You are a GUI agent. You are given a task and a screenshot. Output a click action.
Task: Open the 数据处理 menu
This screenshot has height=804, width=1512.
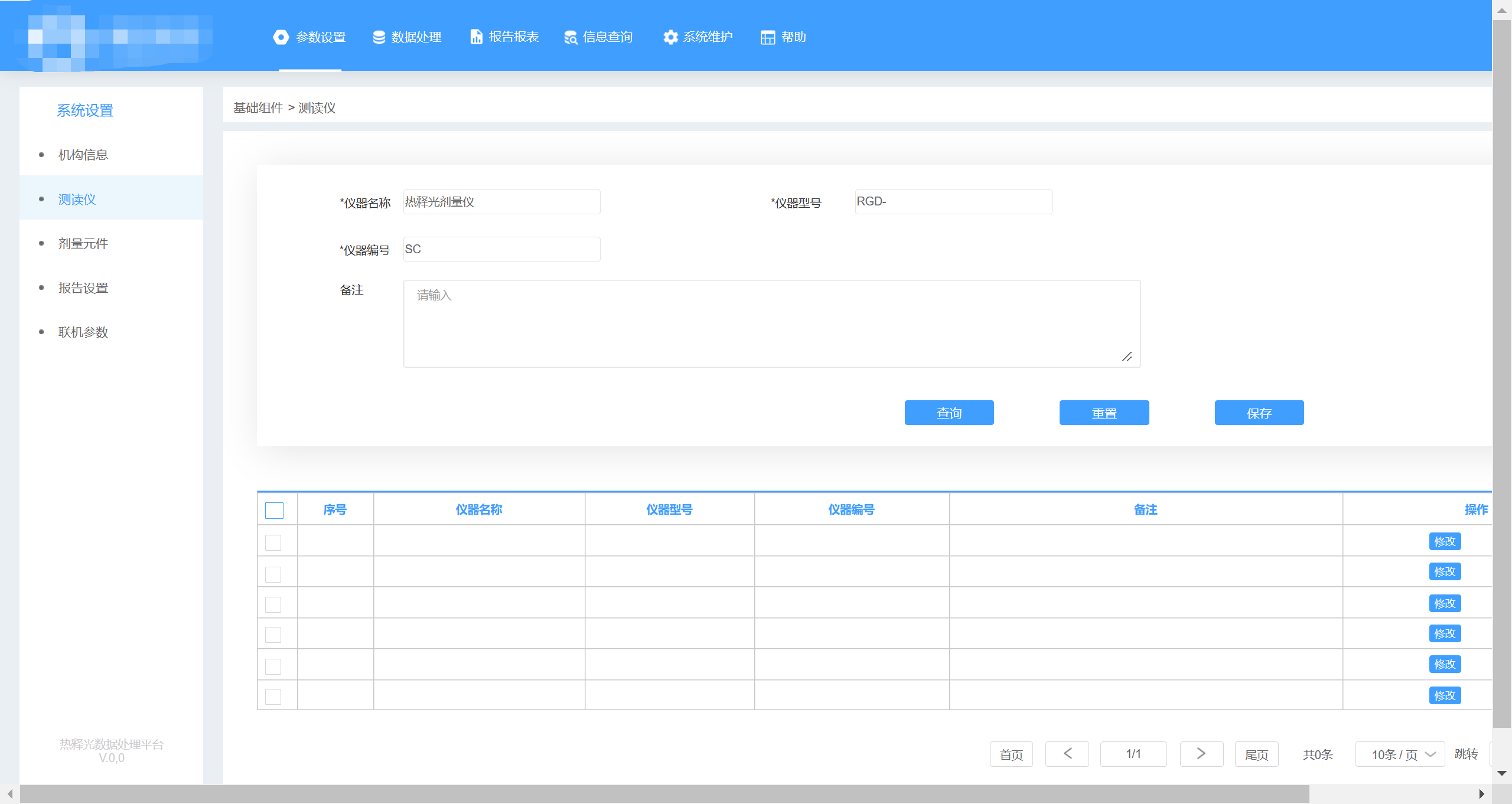tap(408, 37)
